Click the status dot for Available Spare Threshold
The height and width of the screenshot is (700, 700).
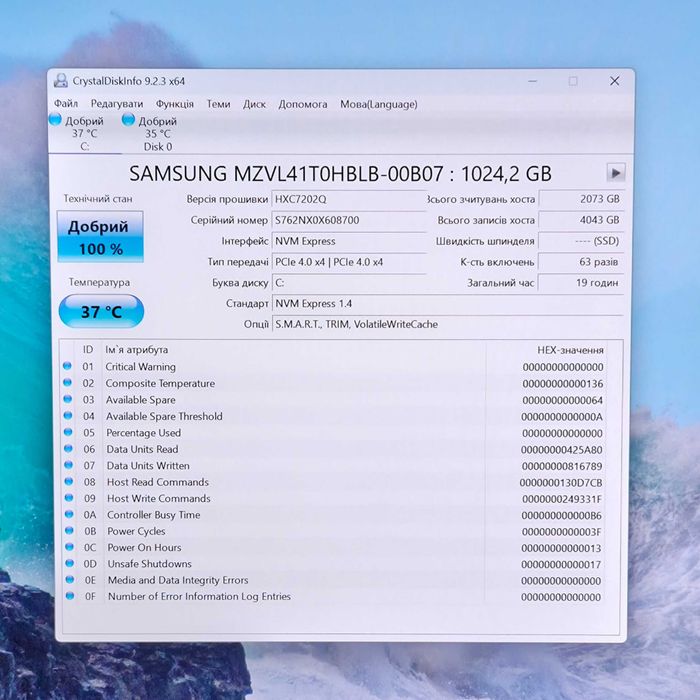coord(68,416)
